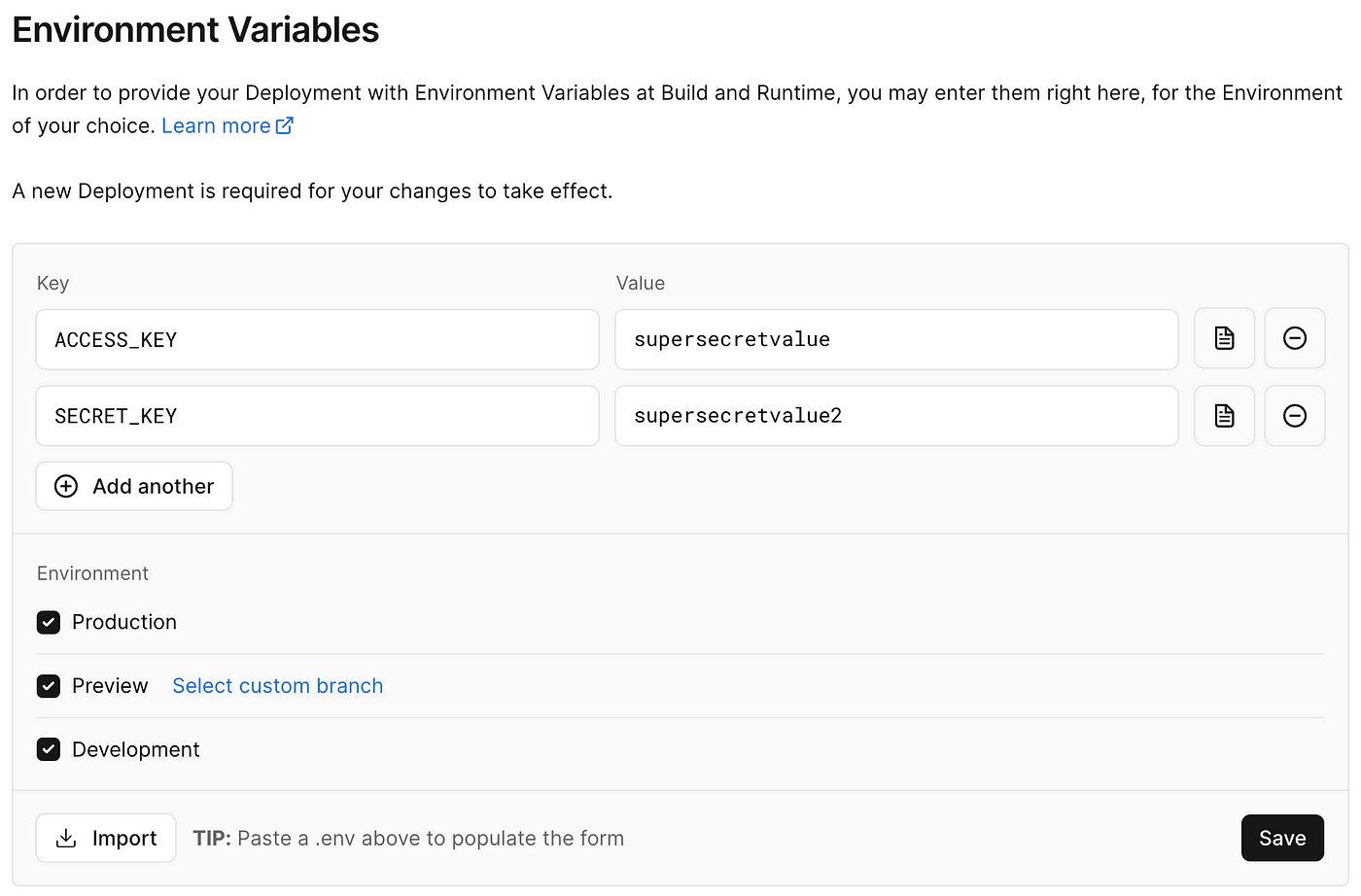The image size is (1361, 896).
Task: Click the file icon for SECRET_KEY row
Action: tap(1224, 416)
